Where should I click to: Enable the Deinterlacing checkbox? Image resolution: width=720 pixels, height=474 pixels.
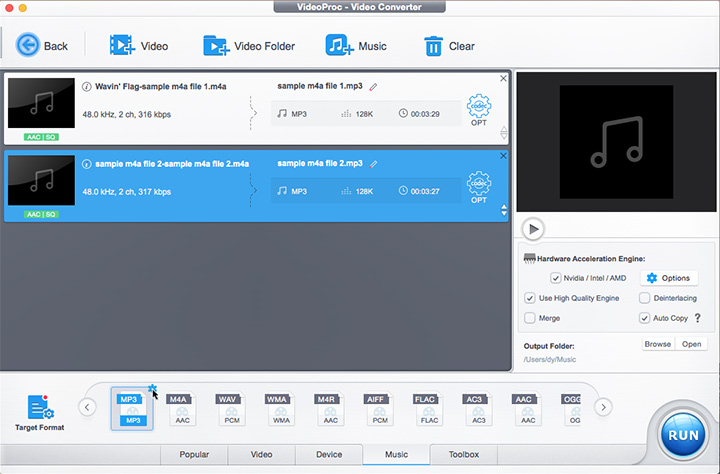645,298
